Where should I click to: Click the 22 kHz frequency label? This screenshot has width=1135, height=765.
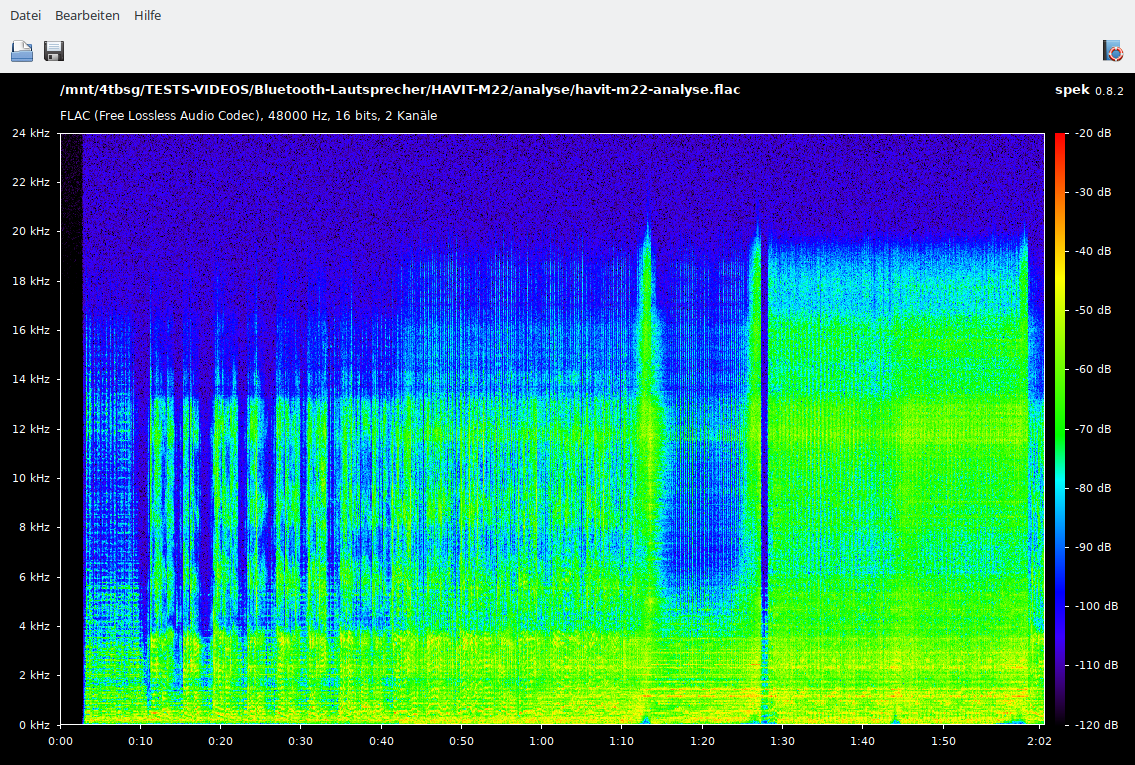pyautogui.click(x=30, y=182)
